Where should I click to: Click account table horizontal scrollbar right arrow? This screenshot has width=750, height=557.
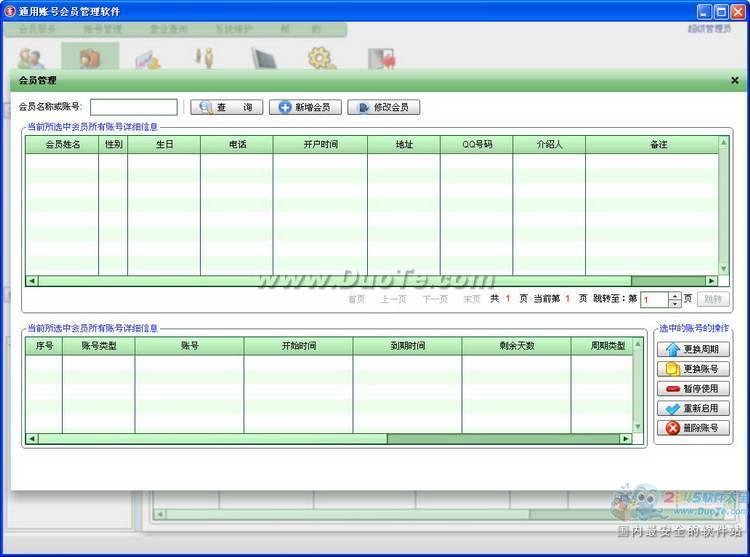626,438
